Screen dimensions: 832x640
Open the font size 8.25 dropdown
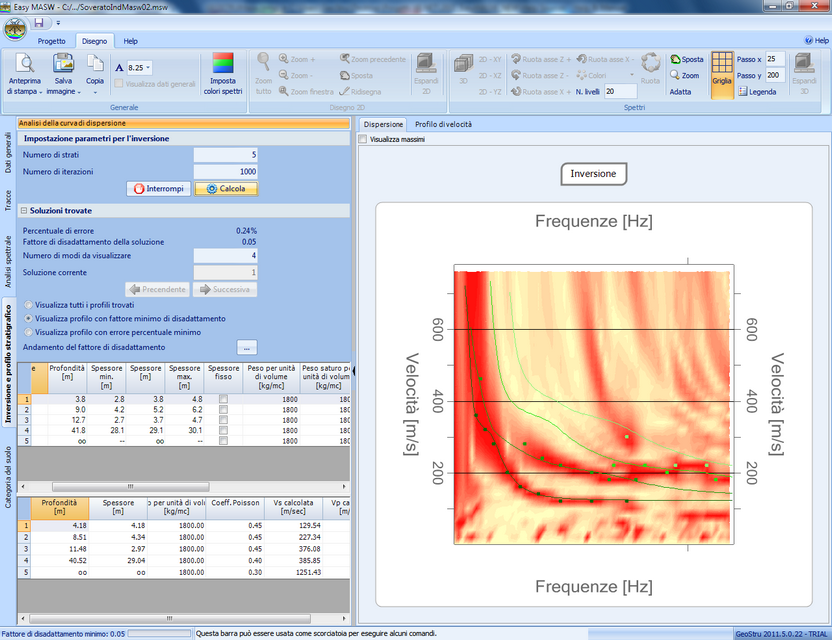(x=148, y=67)
